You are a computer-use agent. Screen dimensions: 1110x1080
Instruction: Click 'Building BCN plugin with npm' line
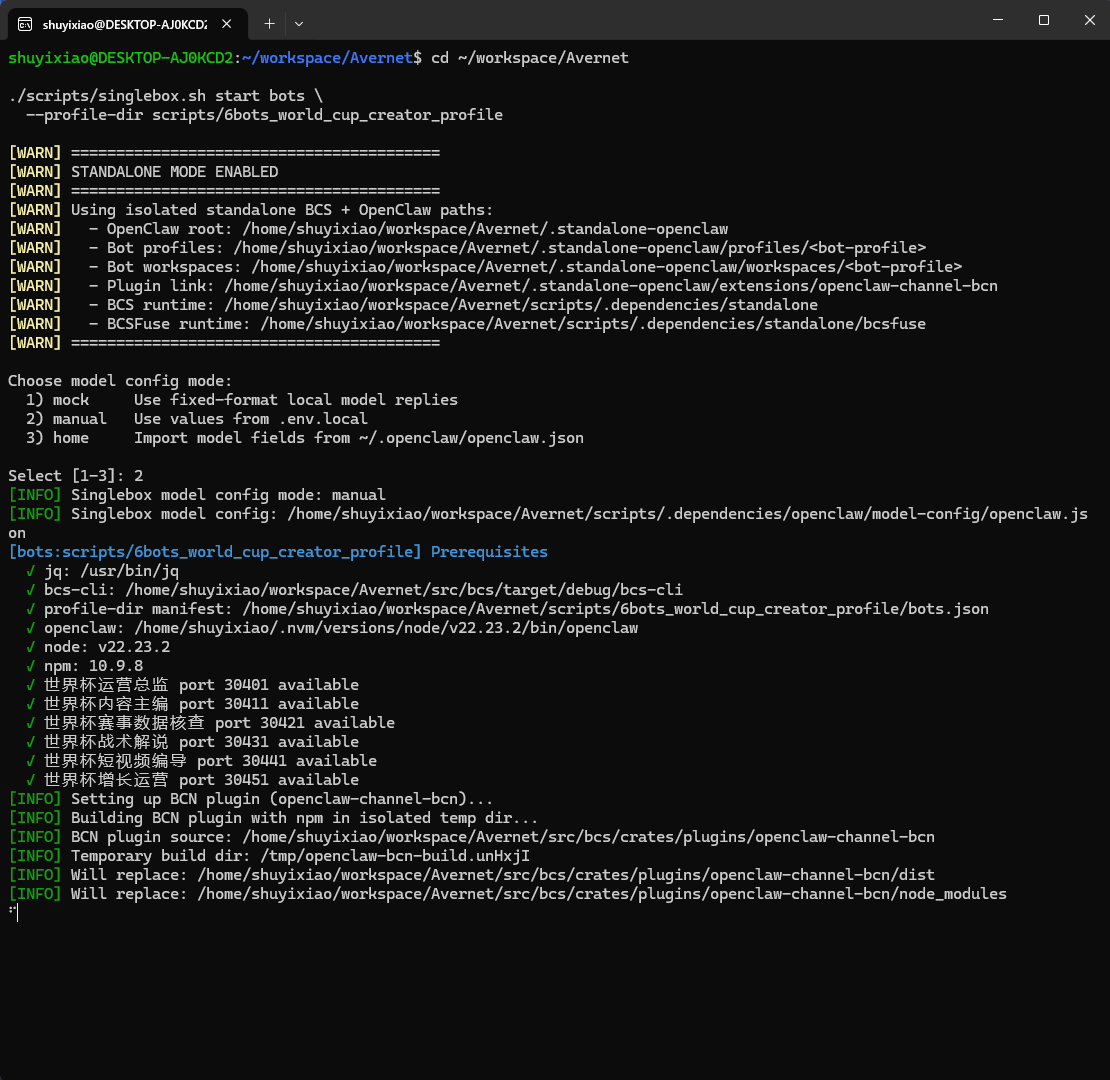pyautogui.click(x=273, y=818)
